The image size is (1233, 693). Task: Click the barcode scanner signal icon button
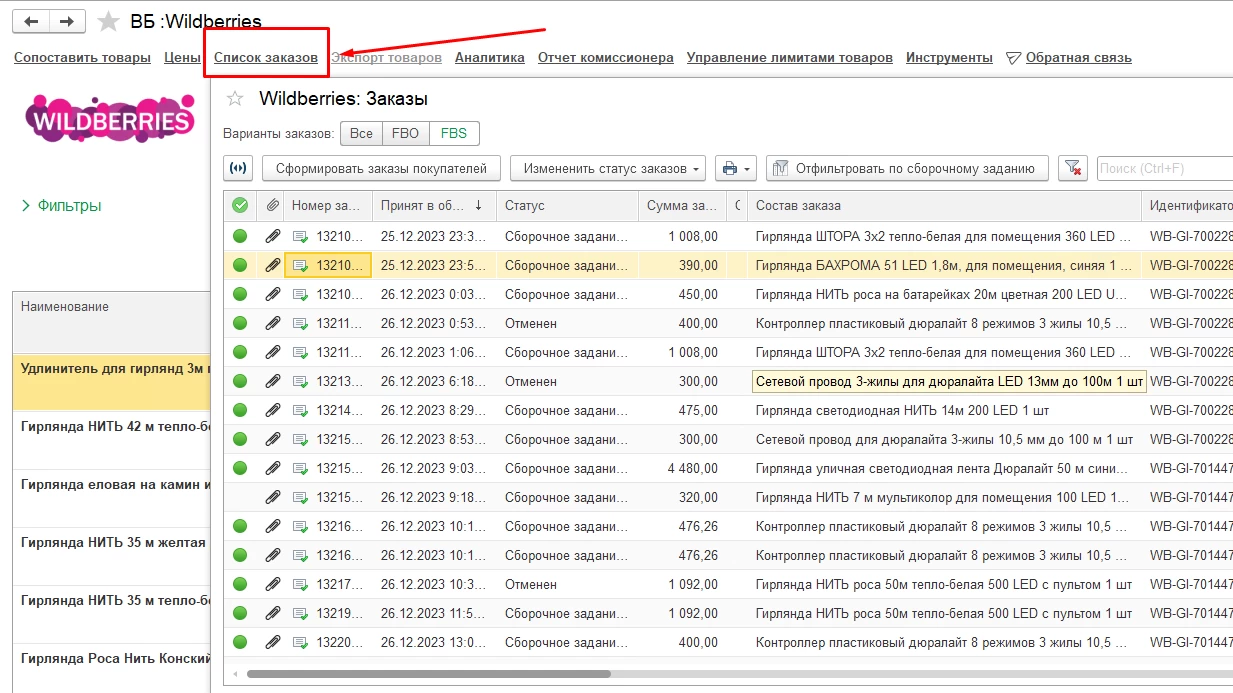pyautogui.click(x=238, y=168)
